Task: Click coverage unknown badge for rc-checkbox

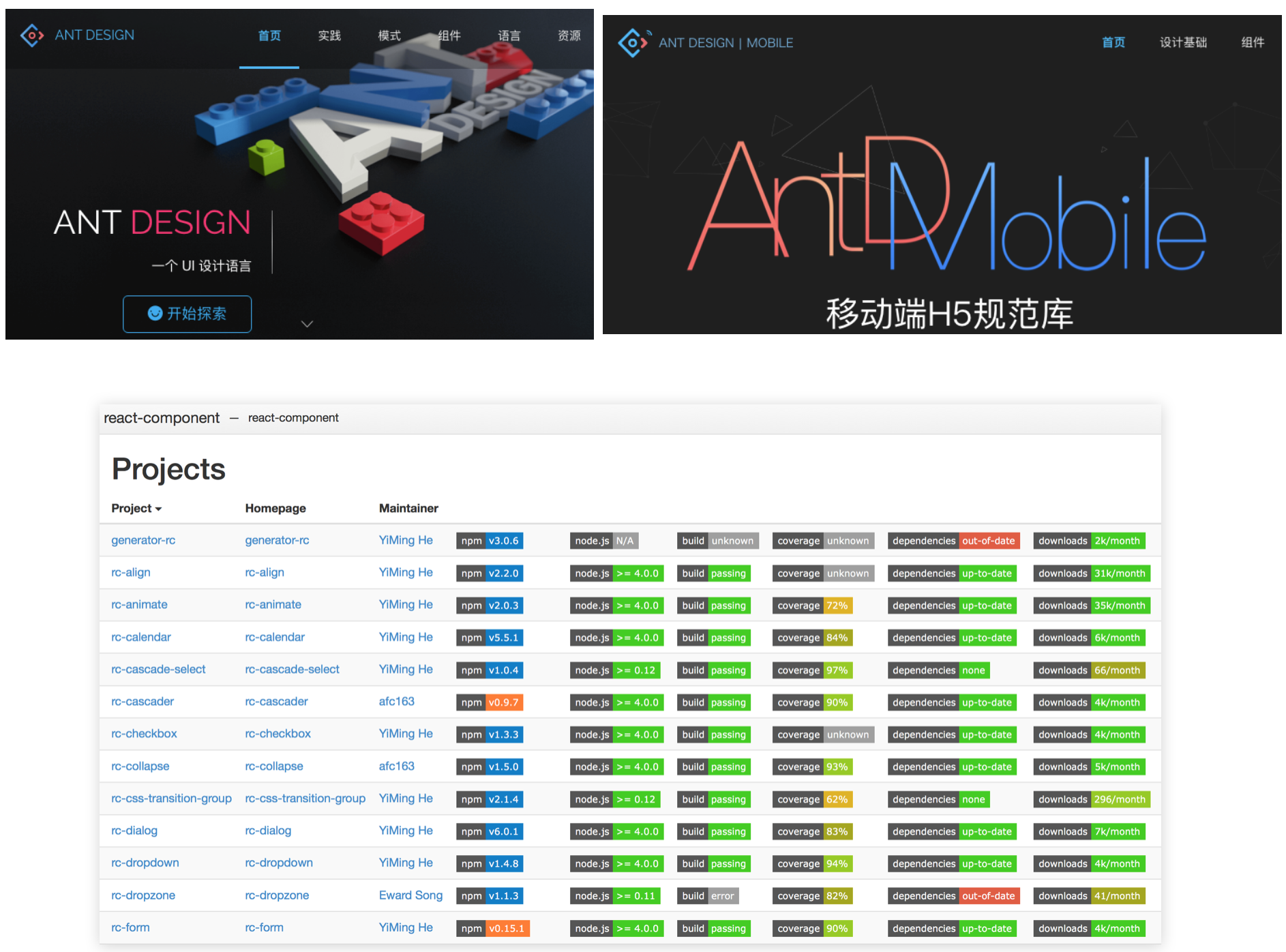Action: click(x=823, y=734)
